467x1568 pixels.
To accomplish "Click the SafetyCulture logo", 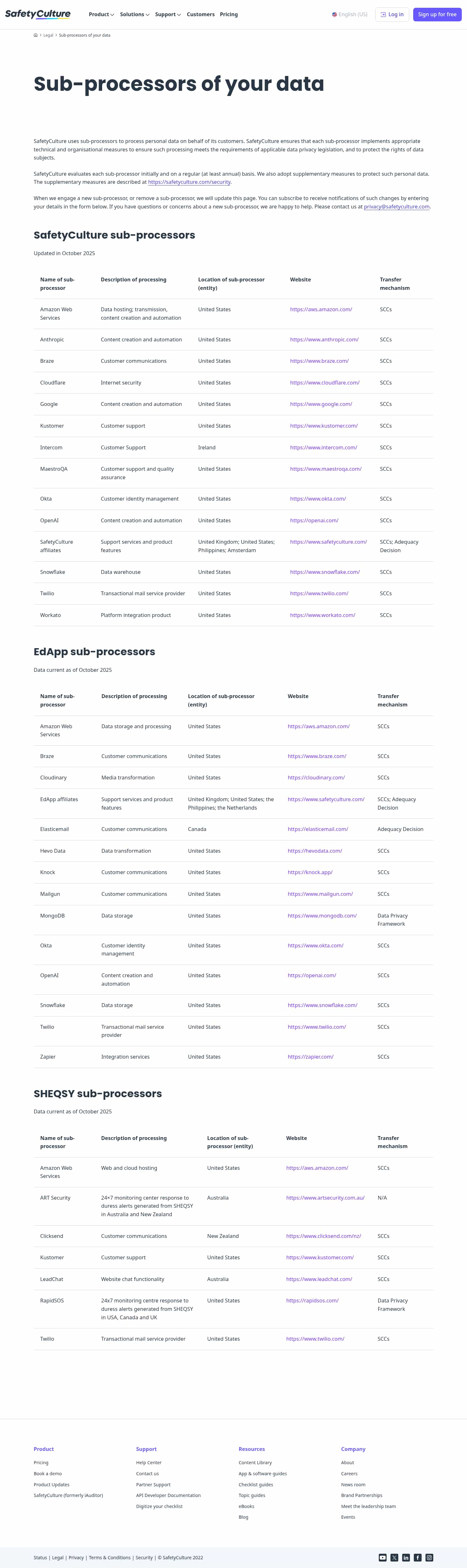I will [x=38, y=14].
